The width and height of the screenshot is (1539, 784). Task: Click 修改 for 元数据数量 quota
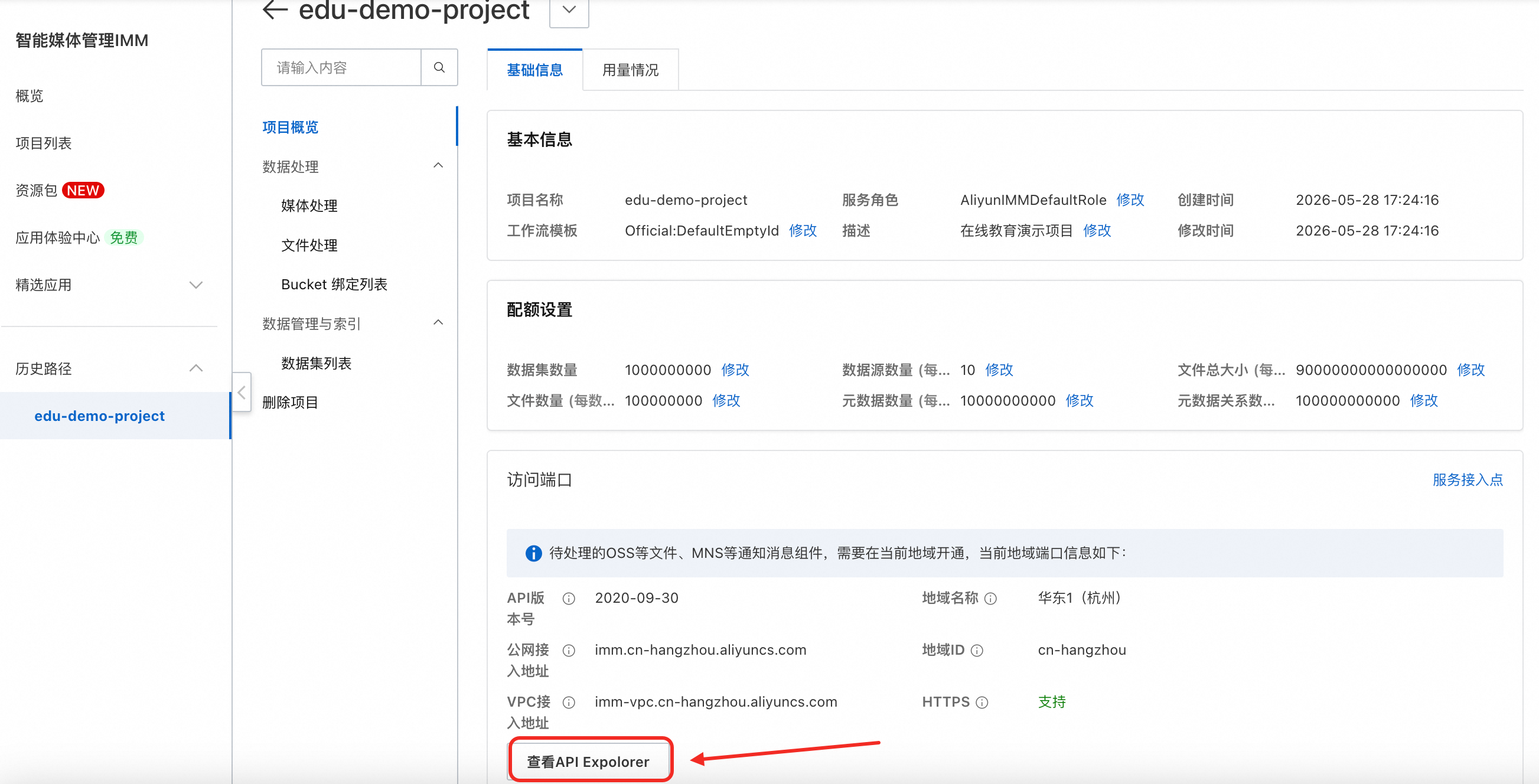1079,400
